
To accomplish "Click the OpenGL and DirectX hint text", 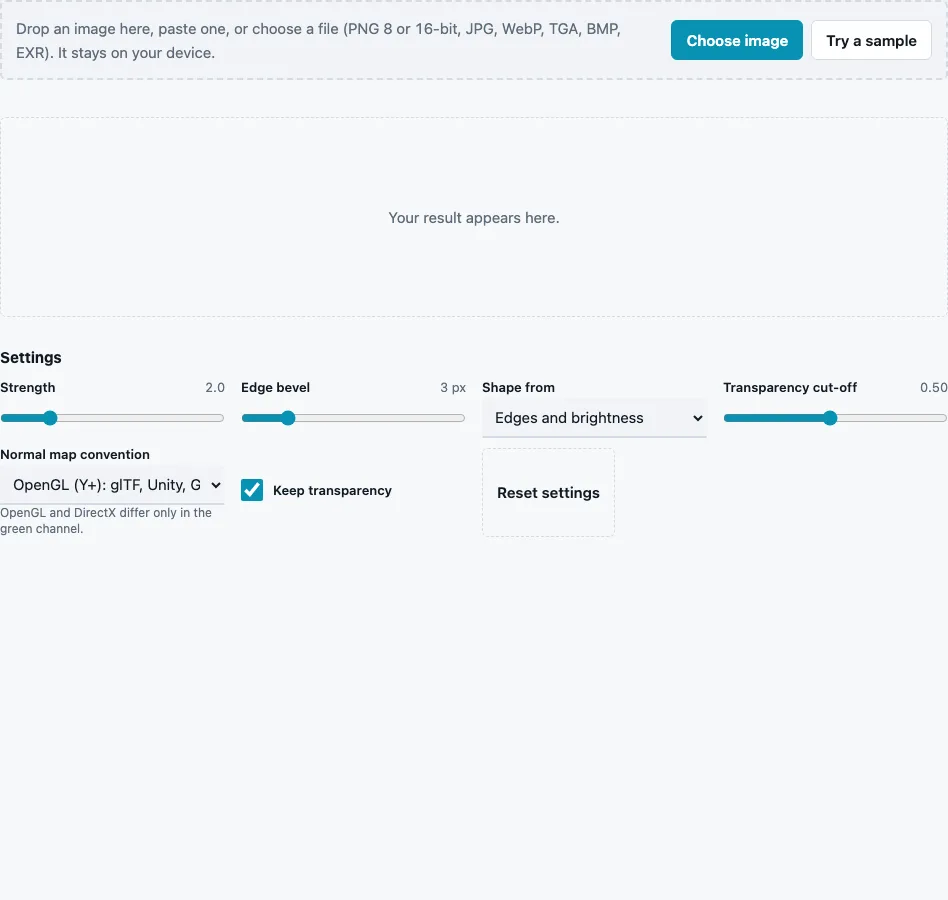I will tap(106, 520).
